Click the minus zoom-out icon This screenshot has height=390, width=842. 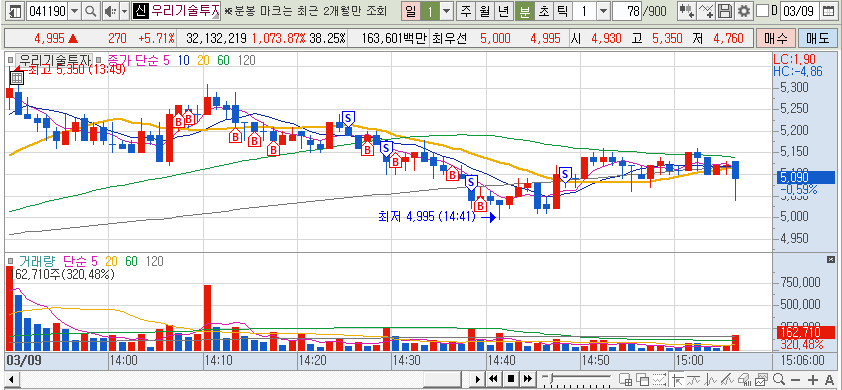[796, 379]
